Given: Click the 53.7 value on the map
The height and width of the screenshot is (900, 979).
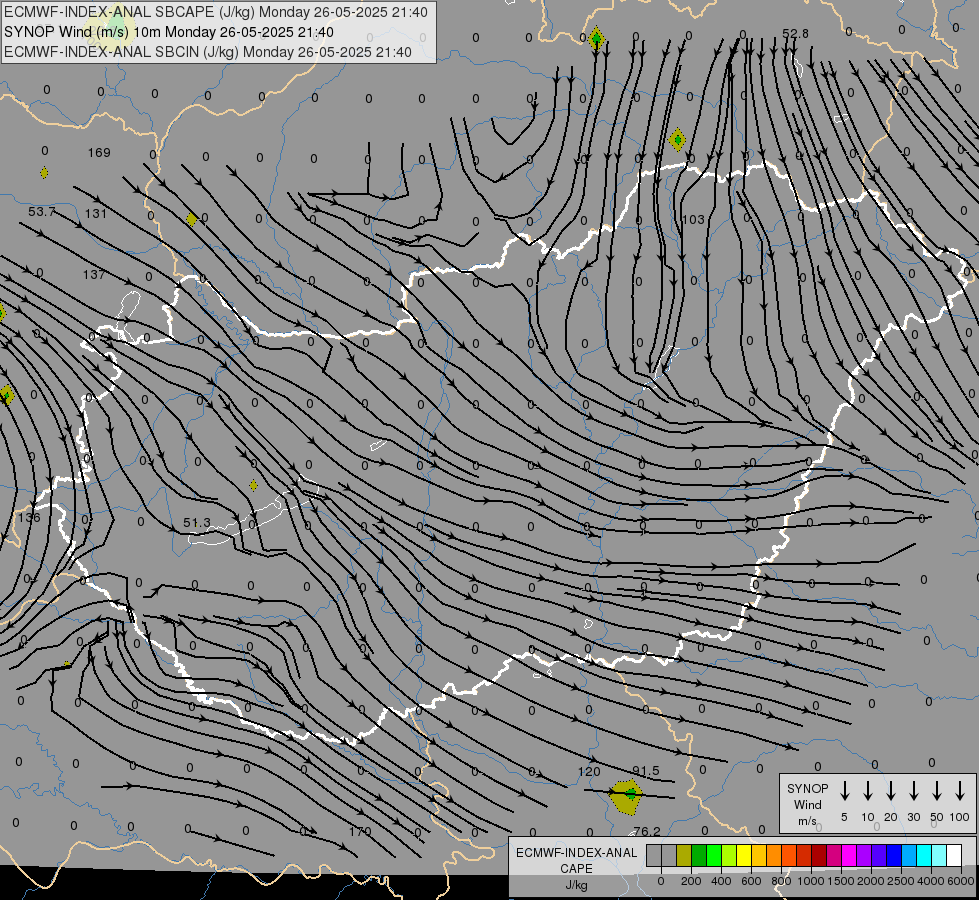Looking at the screenshot, I should (41, 212).
